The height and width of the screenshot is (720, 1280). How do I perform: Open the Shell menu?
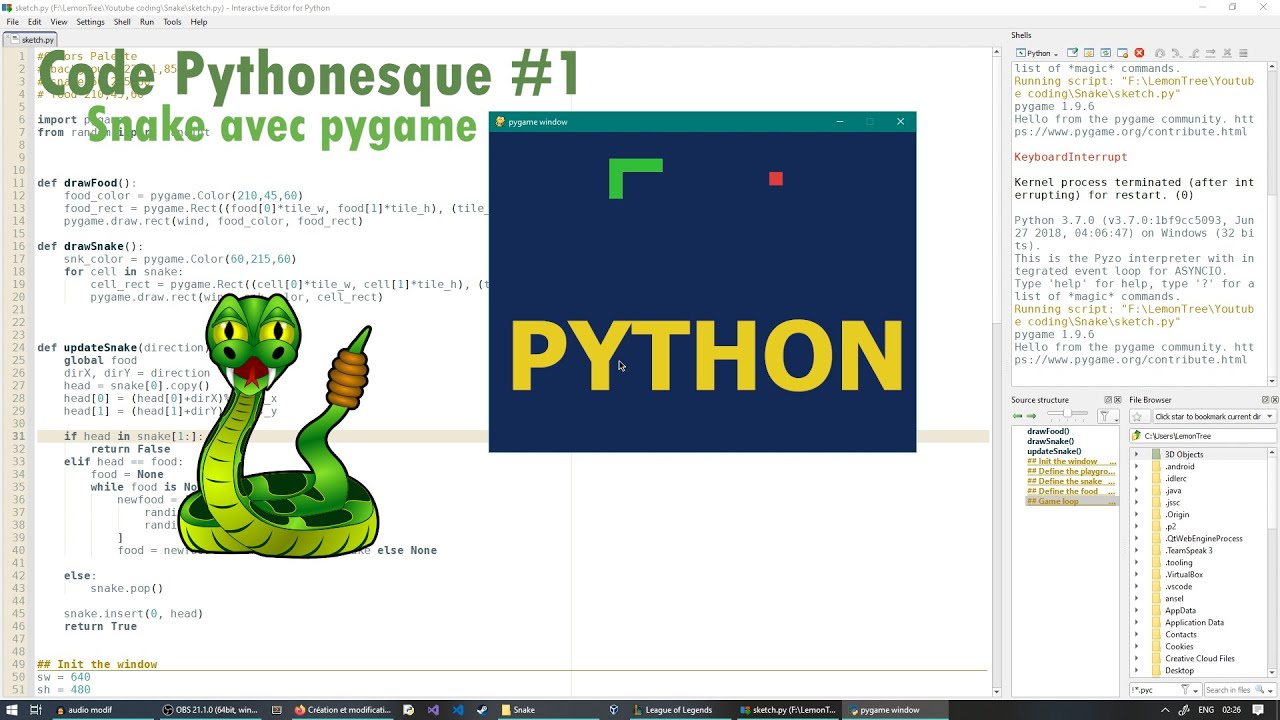click(122, 22)
